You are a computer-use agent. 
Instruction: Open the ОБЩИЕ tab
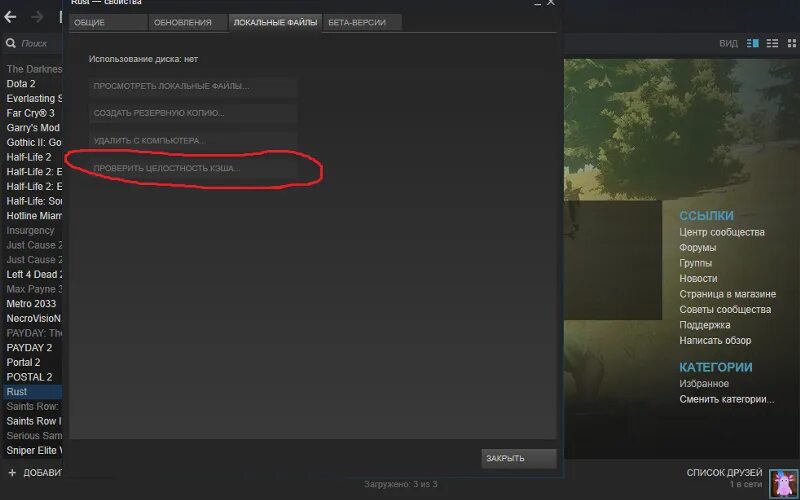[108, 22]
